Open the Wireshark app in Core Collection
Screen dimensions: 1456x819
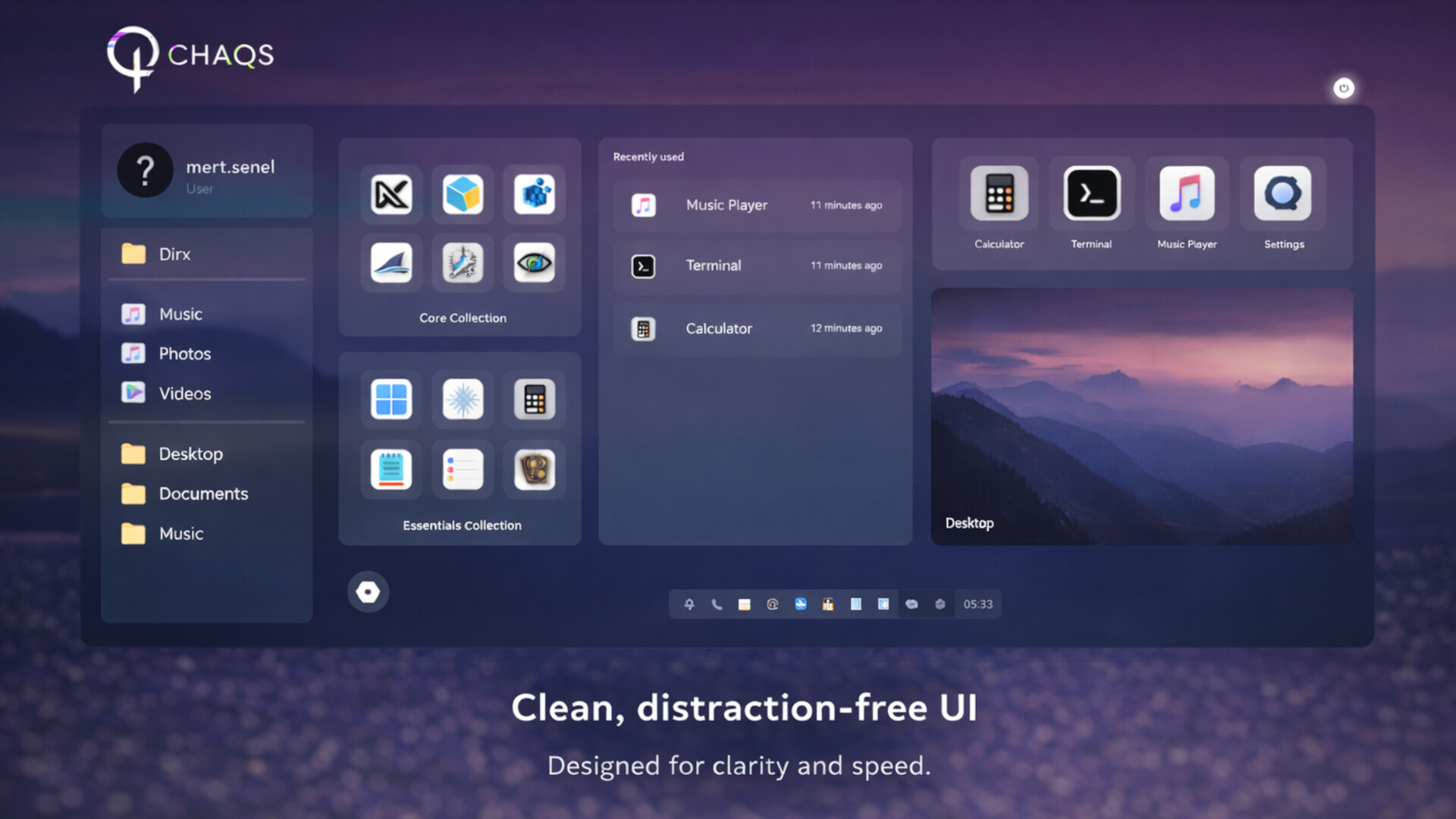391,263
